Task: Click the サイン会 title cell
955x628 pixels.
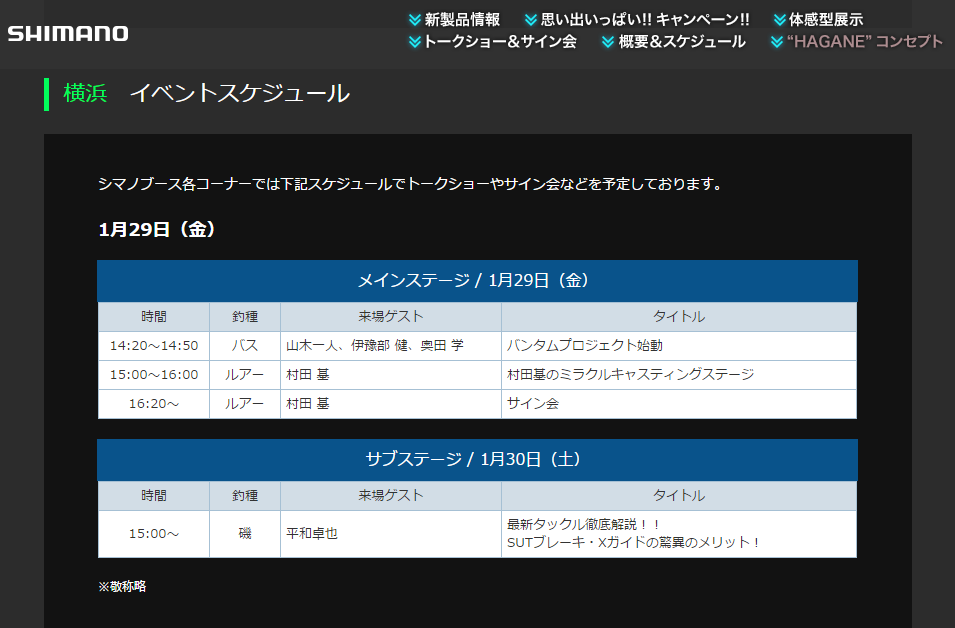Action: pyautogui.click(x=679, y=404)
